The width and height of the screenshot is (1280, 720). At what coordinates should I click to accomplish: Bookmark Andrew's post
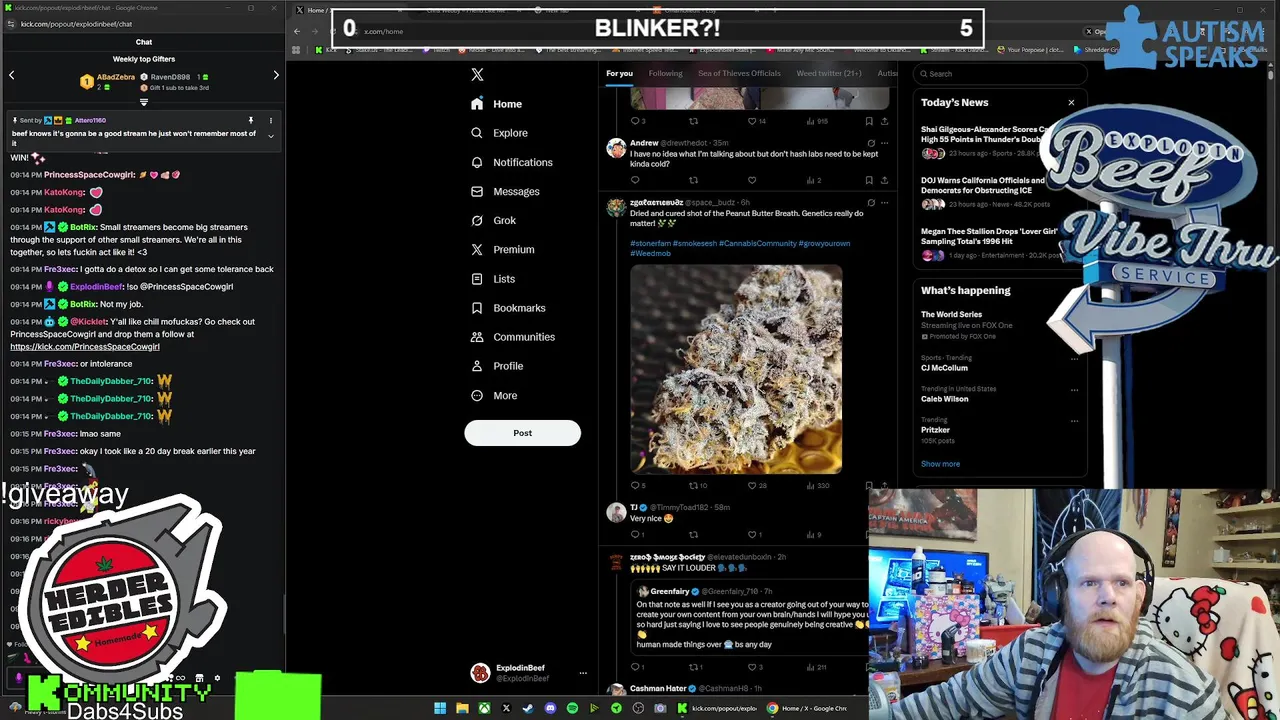coord(869,180)
